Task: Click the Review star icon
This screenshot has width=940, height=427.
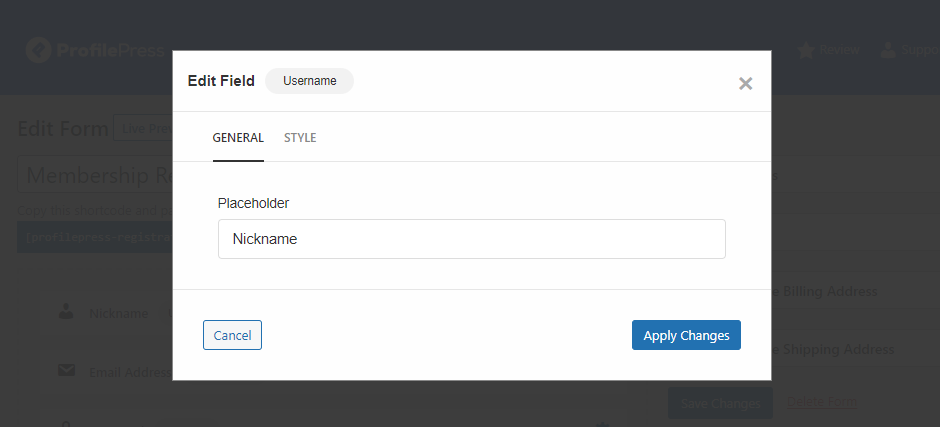Action: tap(805, 49)
